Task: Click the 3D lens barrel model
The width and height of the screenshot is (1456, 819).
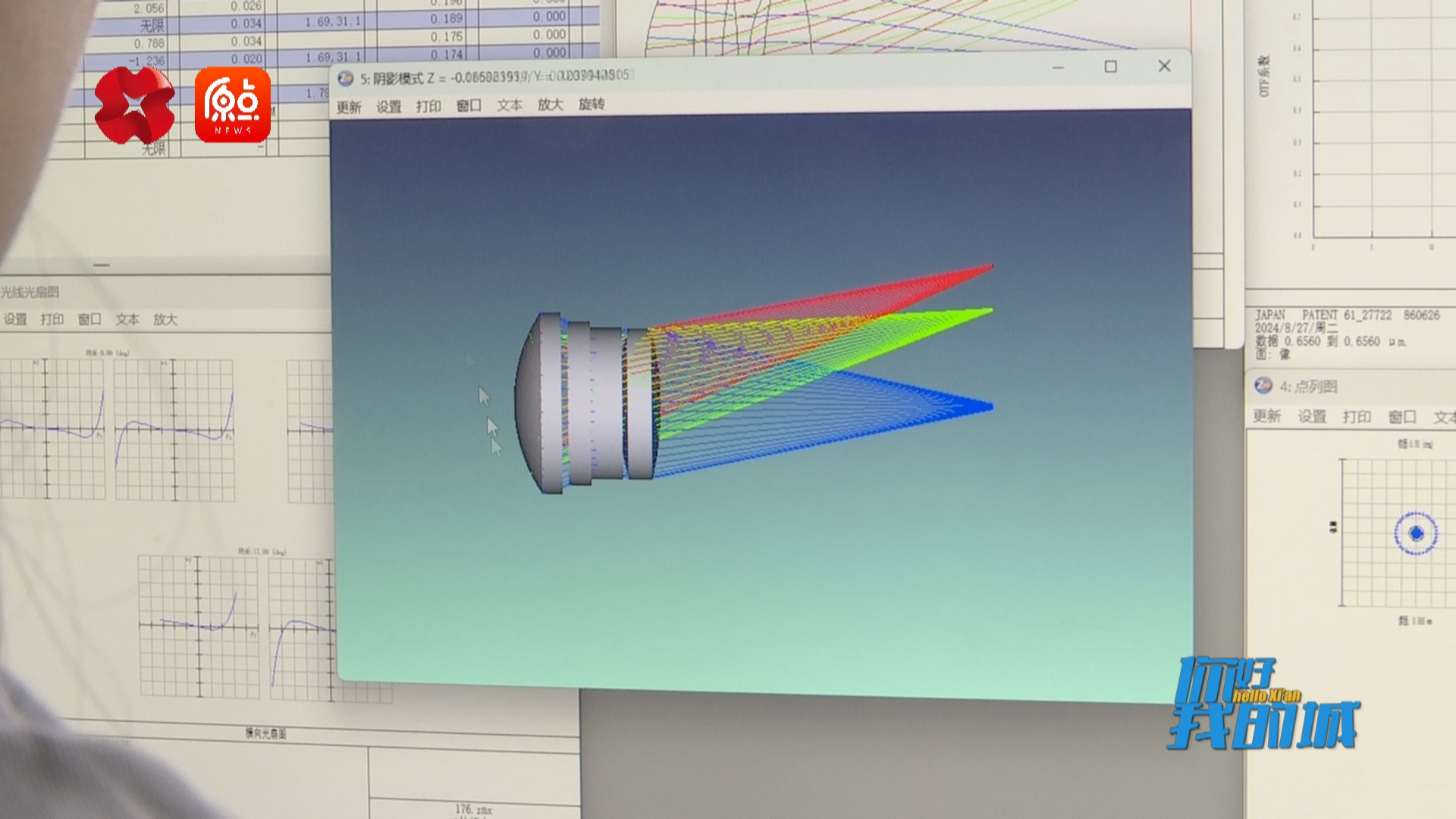Action: 588,403
